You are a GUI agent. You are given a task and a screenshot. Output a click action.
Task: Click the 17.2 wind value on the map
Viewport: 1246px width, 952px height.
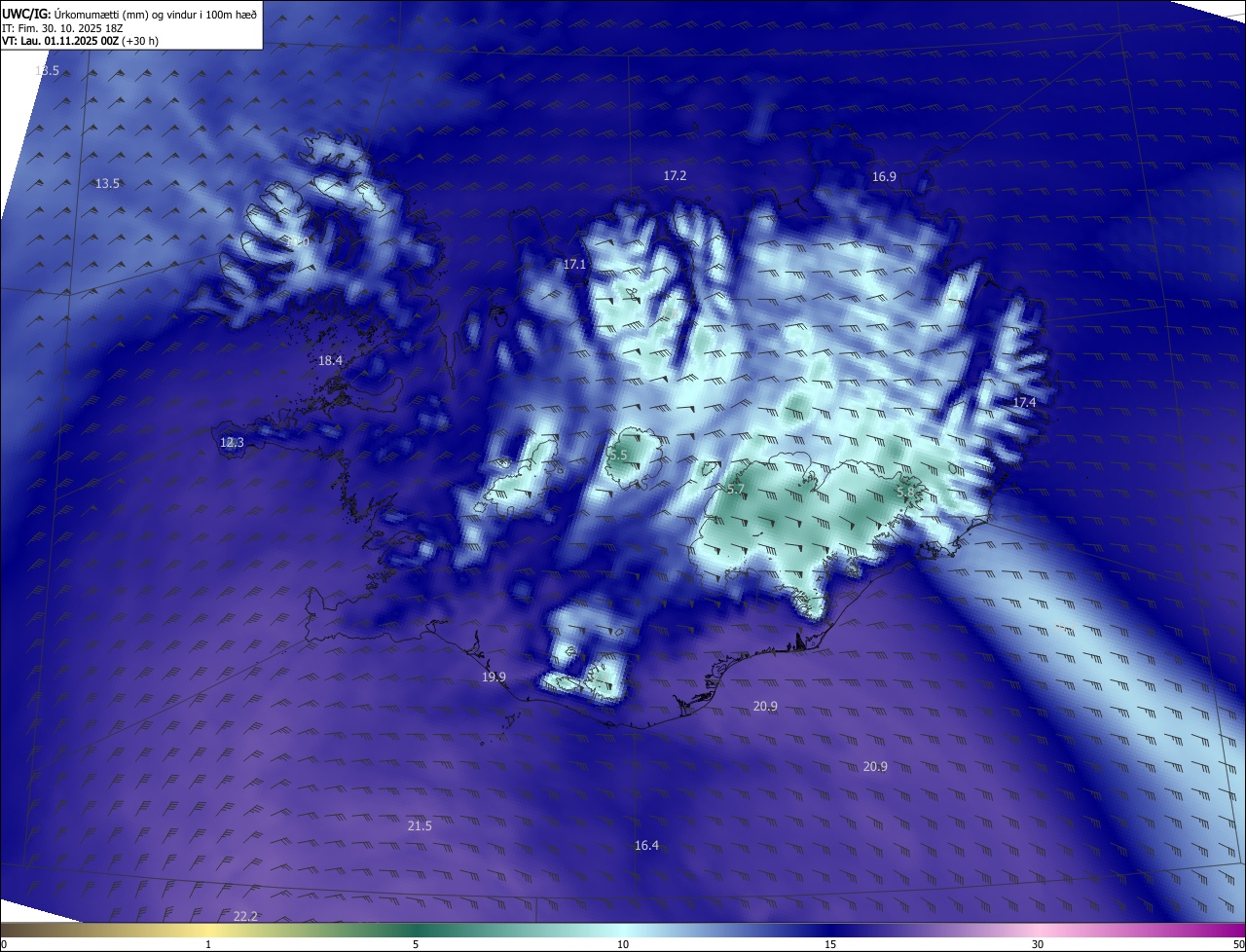click(675, 175)
